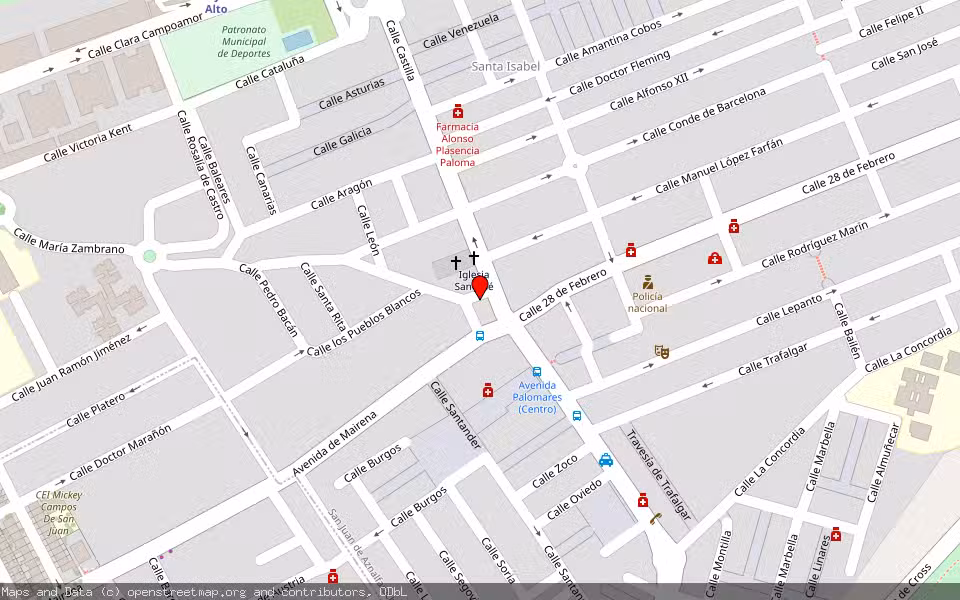960x600 pixels.
Task: Click the Santa Isabel neighbourhood label
Action: 506,66
